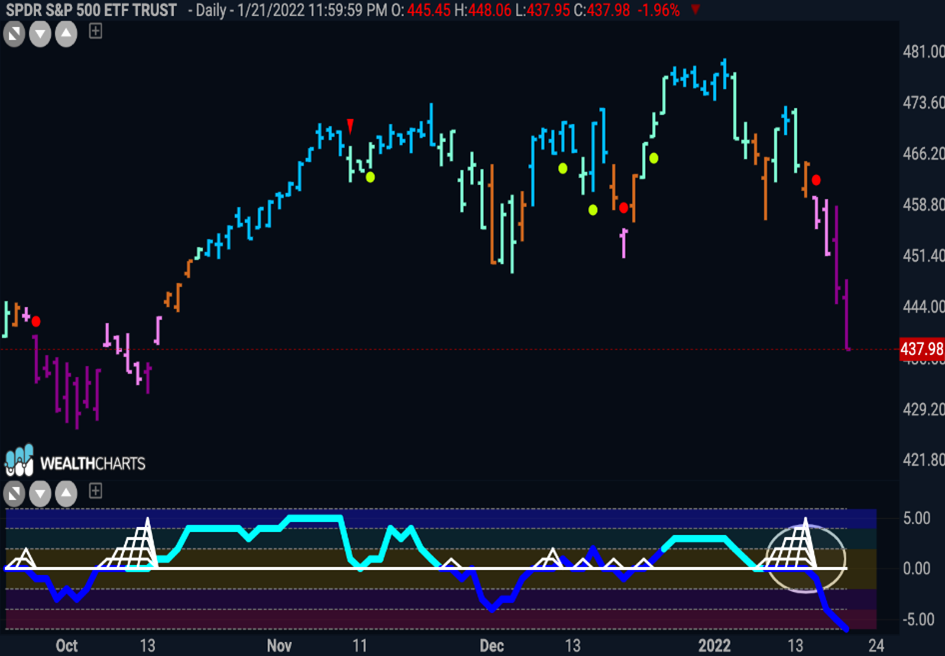Click the Dec date axis label
Screen dimensions: 945x656
coord(492,646)
